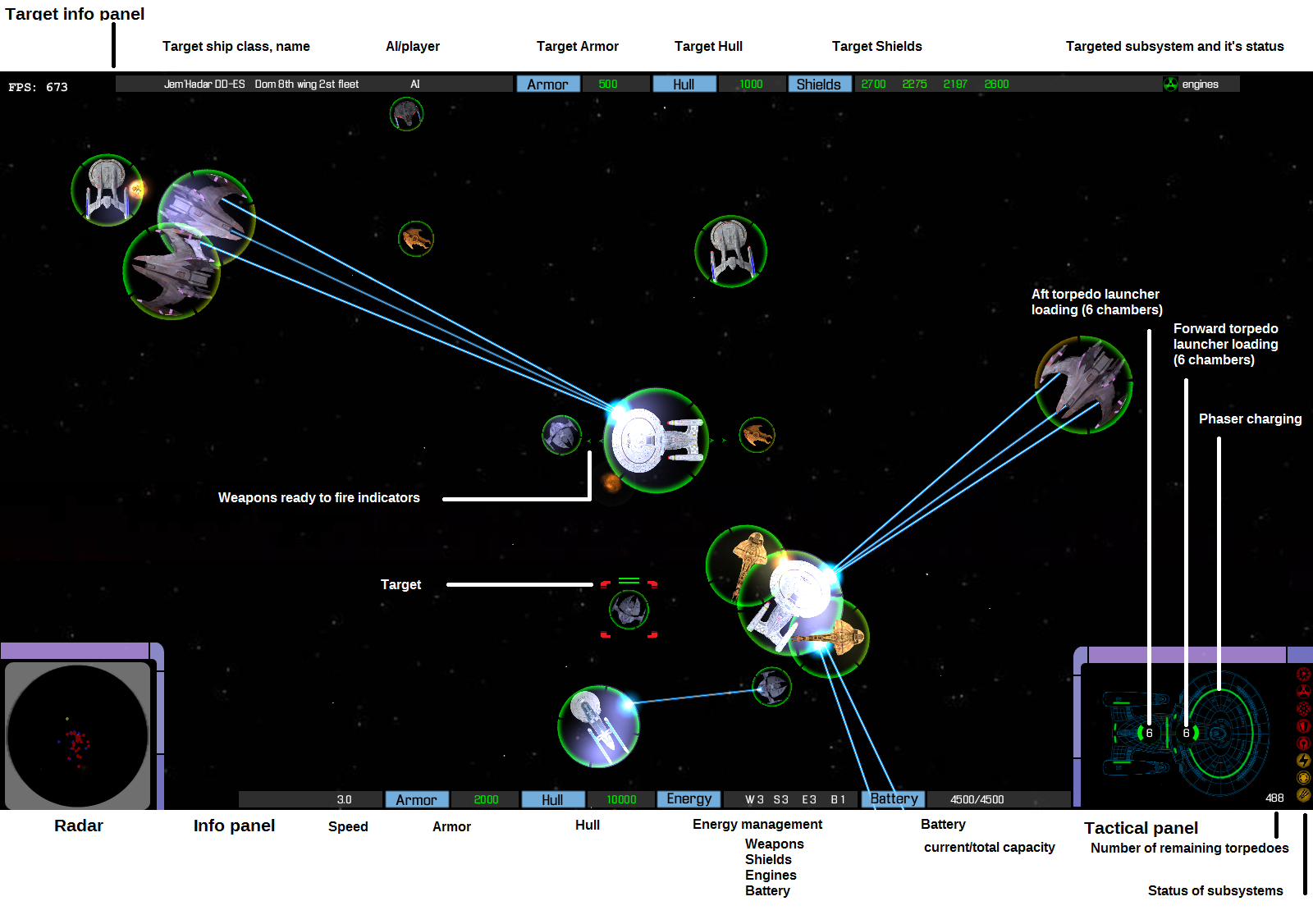Click the red starburst subsystem status icon
Image resolution: width=1313 pixels, height=924 pixels.
[1303, 675]
